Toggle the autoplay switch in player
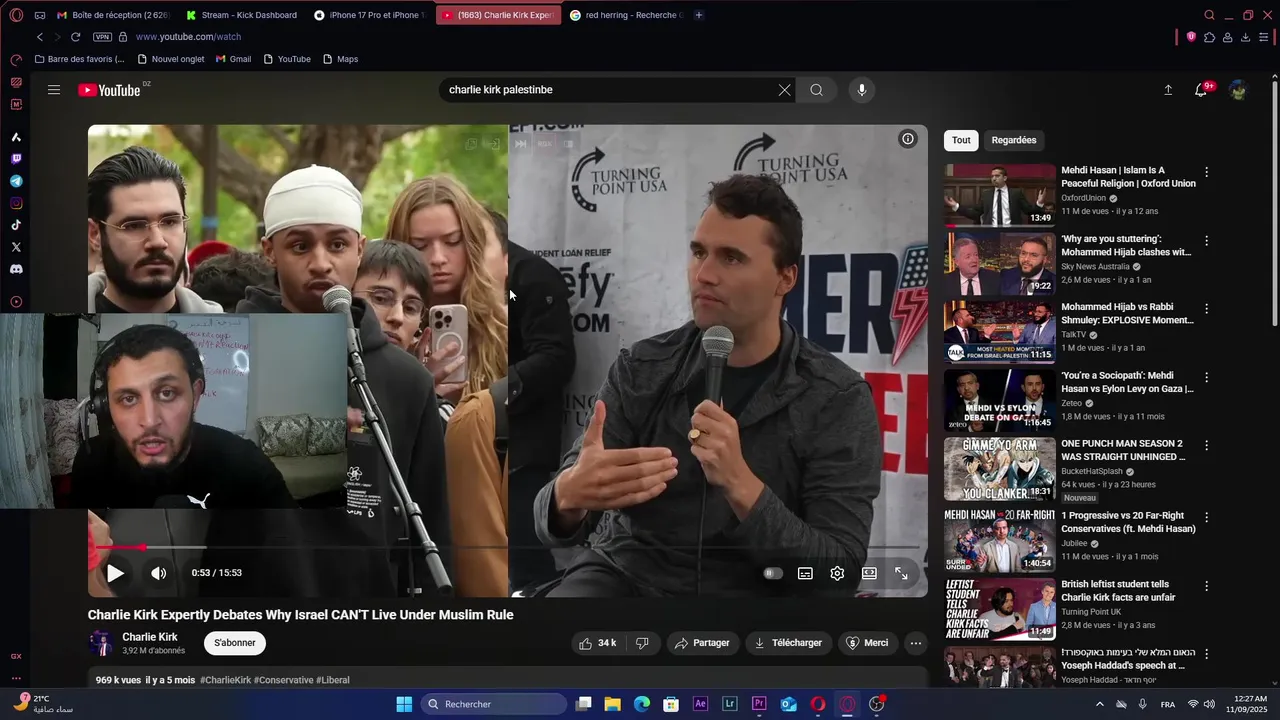Screen dimensions: 1280x720 pyautogui.click(x=773, y=573)
